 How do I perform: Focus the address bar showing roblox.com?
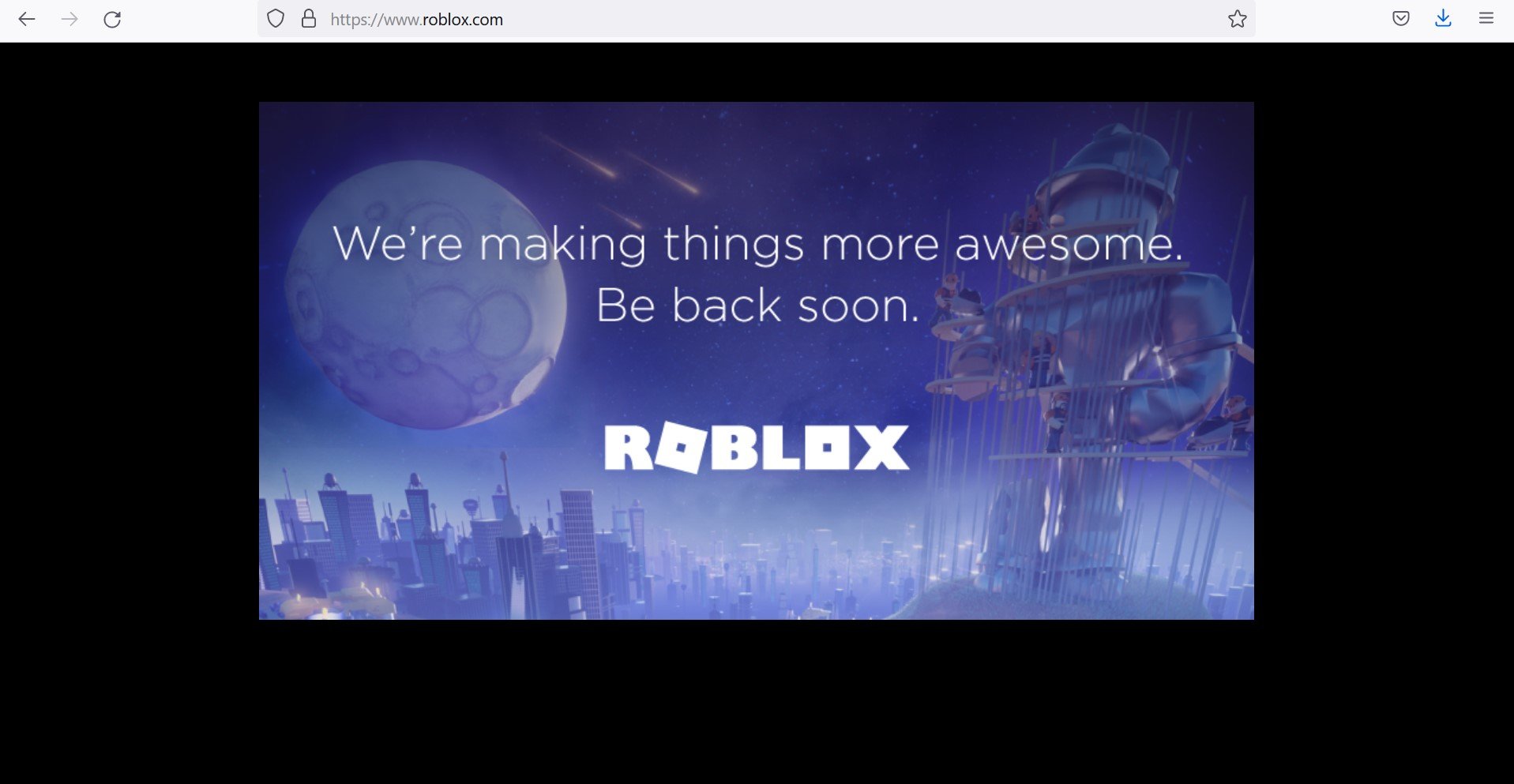tap(756, 19)
